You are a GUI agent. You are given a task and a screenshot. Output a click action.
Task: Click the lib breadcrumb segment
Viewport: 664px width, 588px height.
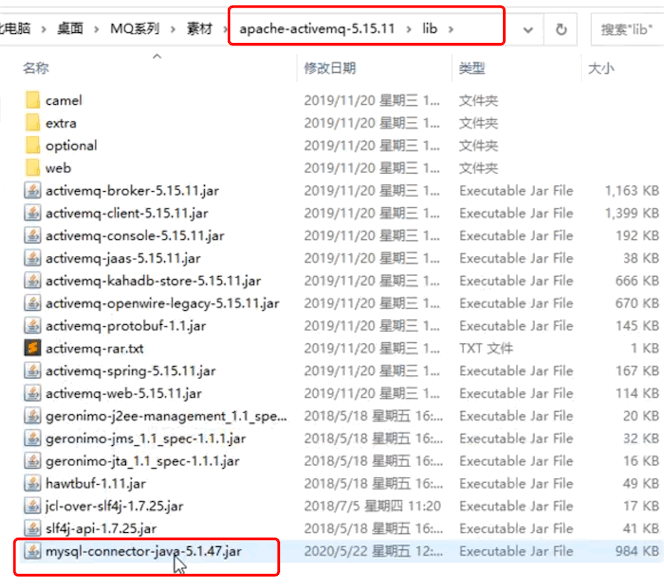tap(429, 29)
